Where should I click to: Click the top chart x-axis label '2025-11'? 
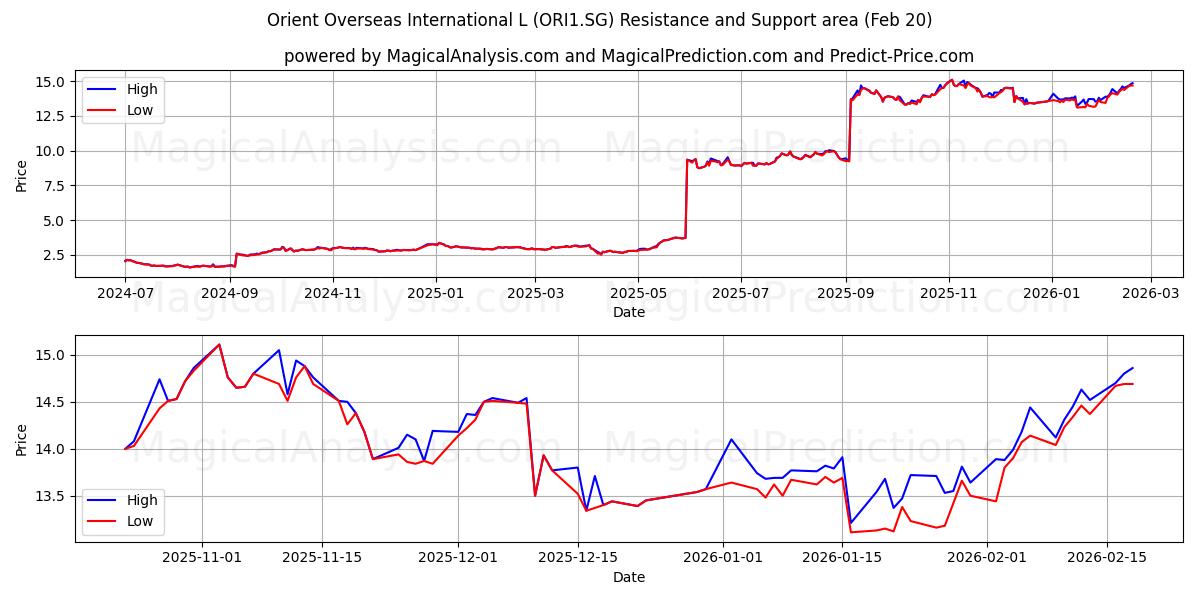pos(948,295)
